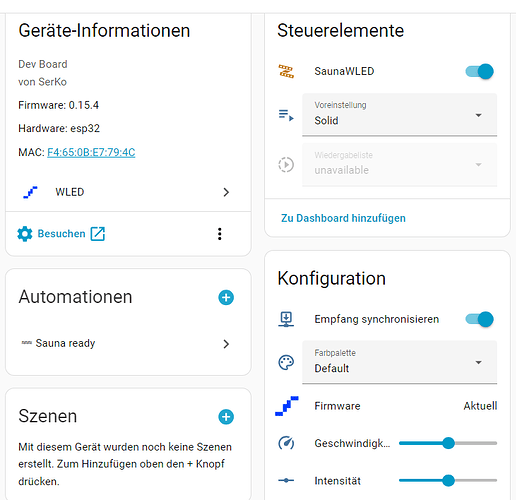Expand the Wiedergabeliste unavailable dropdown
This screenshot has width=516, height=500.
point(399,164)
